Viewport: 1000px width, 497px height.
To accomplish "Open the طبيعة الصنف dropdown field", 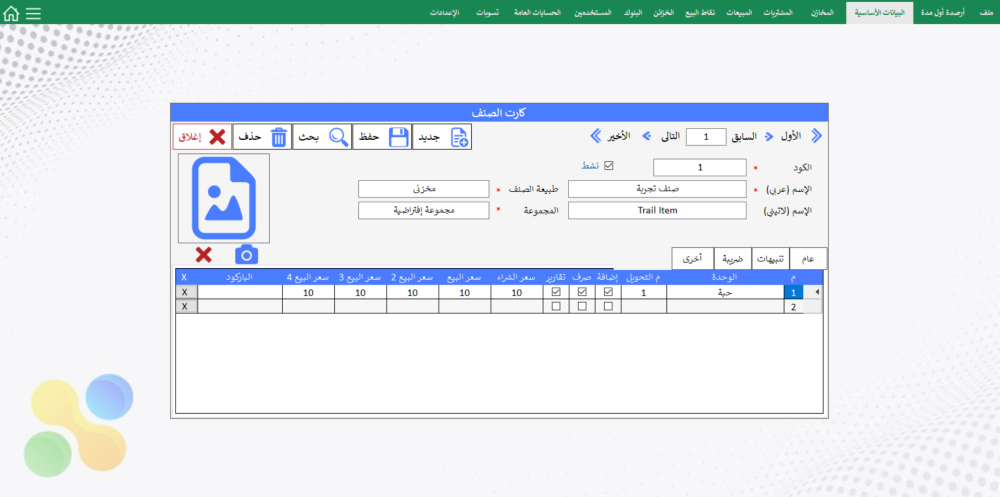I will tap(423, 188).
